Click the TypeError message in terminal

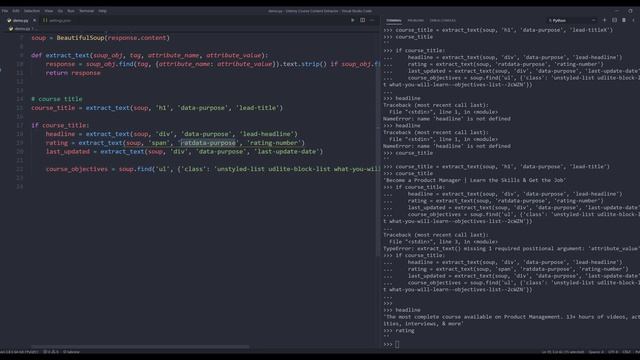pyautogui.click(x=511, y=249)
